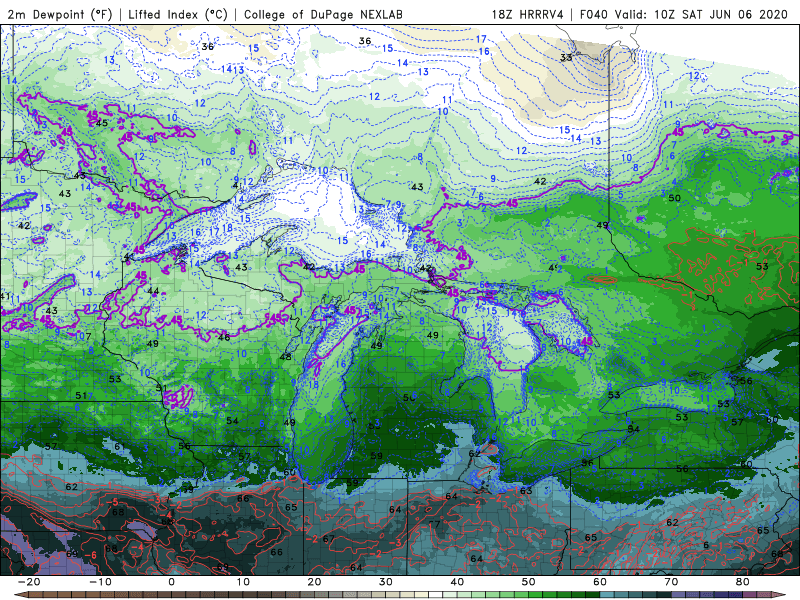Click the '18Z HRRRV4' model run label
Image resolution: width=800 pixels, height=600 pixels.
click(x=528, y=14)
